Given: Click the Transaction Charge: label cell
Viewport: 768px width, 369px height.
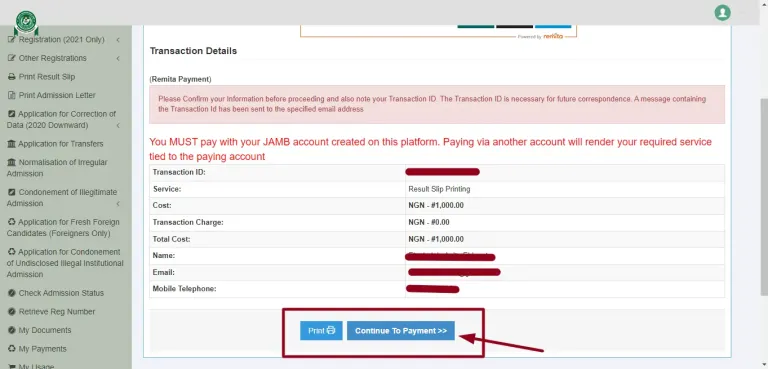Looking at the screenshot, I should (277, 222).
